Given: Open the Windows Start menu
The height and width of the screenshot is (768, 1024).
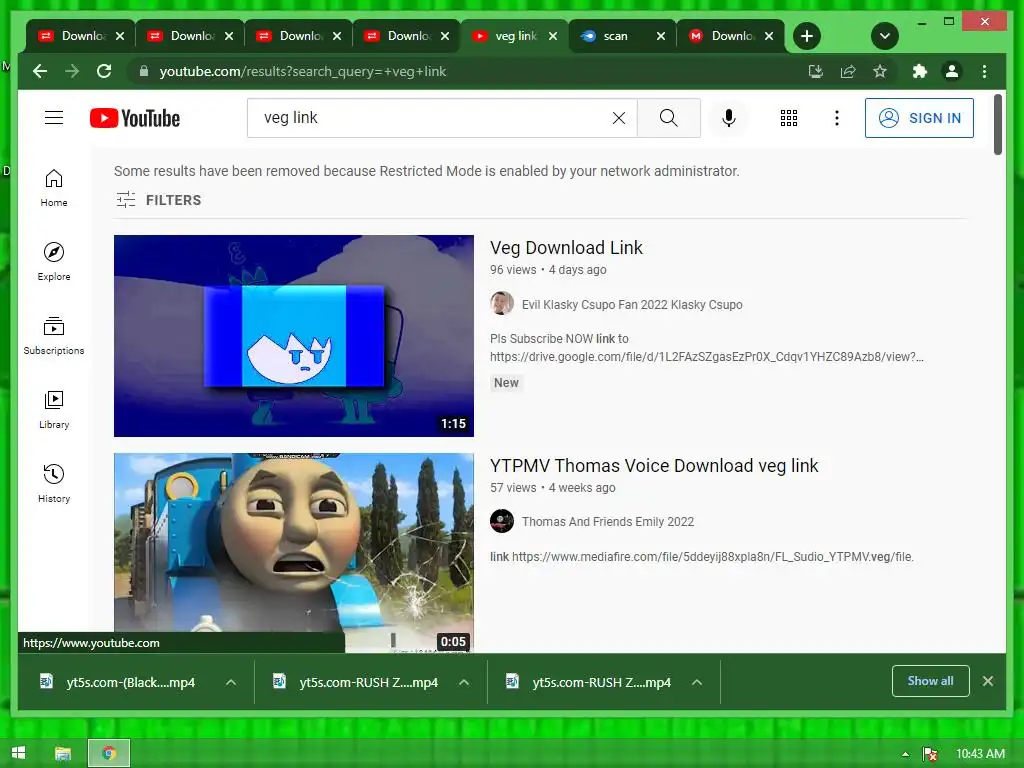Looking at the screenshot, I should (18, 753).
